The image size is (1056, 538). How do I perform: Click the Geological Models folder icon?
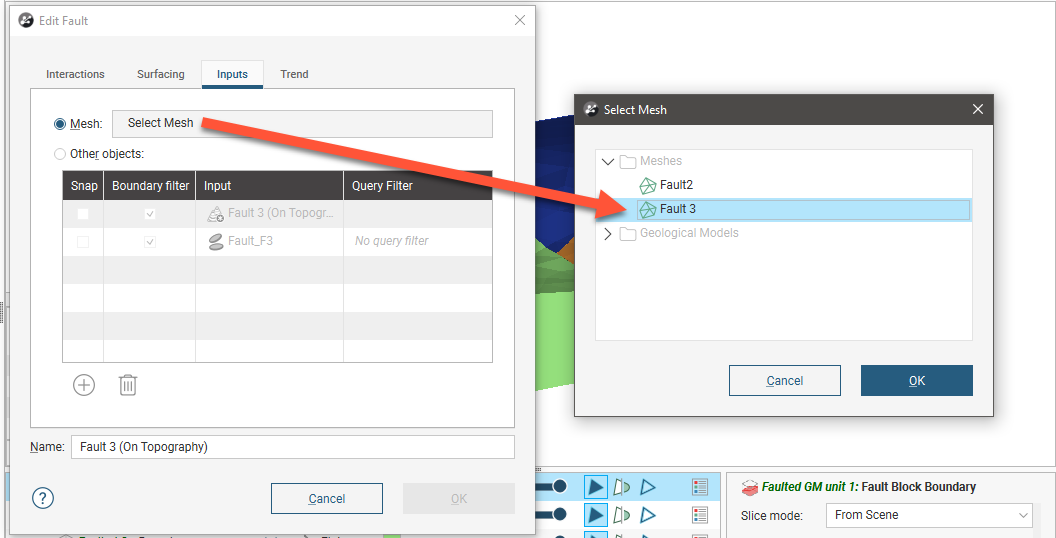628,234
